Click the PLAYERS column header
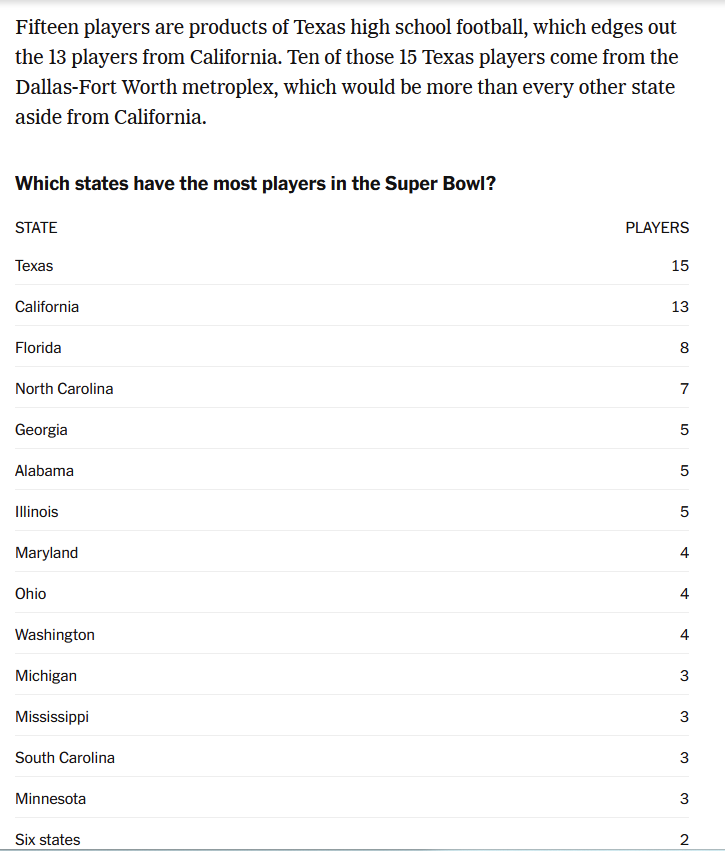Image resolution: width=725 pixels, height=851 pixels. point(657,228)
